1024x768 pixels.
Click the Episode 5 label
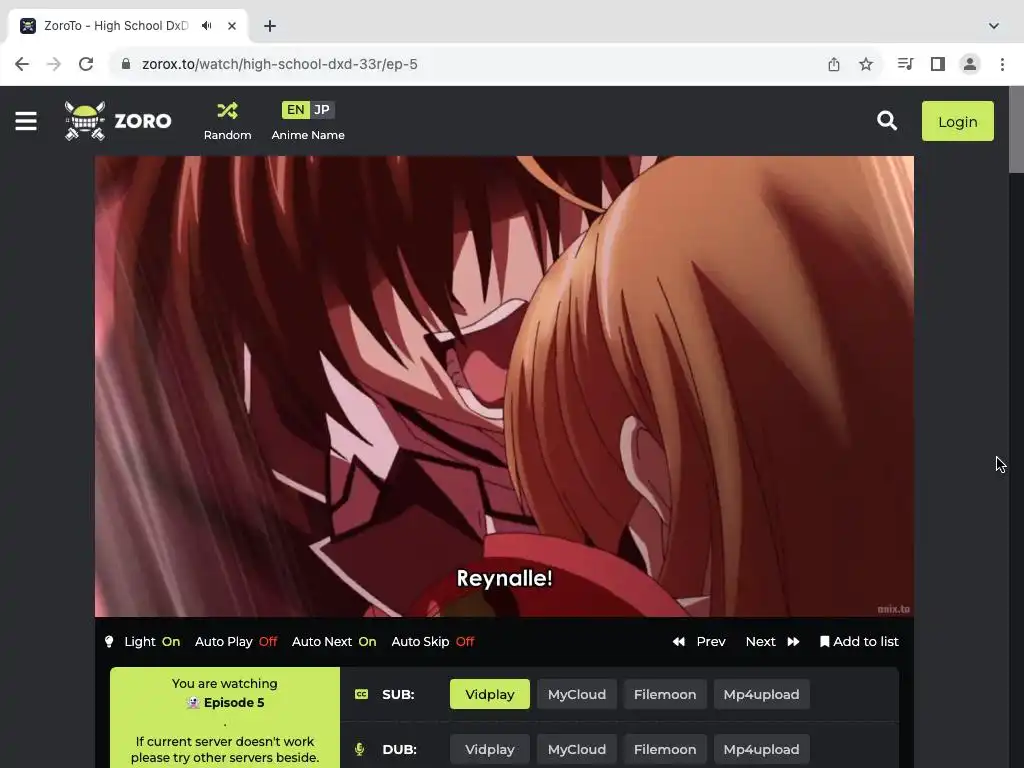(234, 703)
